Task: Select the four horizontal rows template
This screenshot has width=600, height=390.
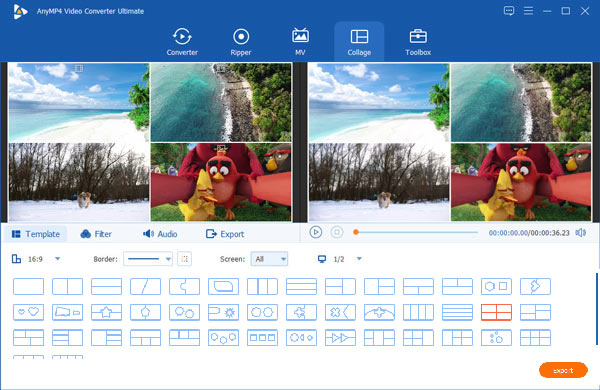Action: pos(457,312)
